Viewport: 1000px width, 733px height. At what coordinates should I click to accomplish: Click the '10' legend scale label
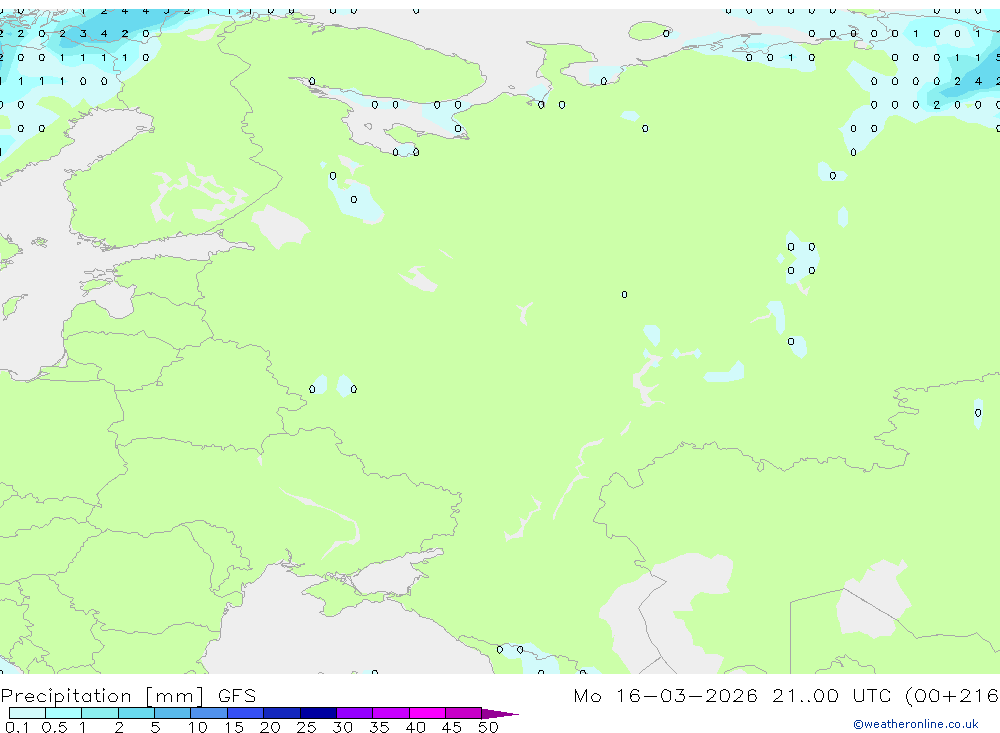(x=198, y=727)
